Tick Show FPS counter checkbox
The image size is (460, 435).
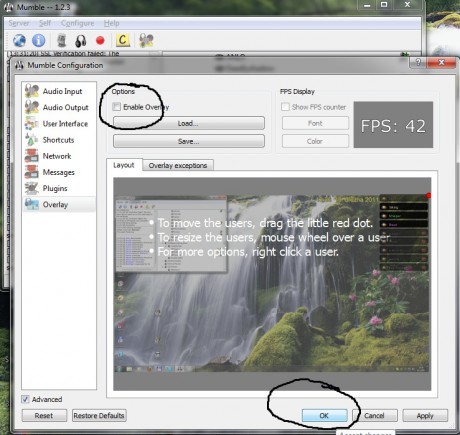click(285, 107)
